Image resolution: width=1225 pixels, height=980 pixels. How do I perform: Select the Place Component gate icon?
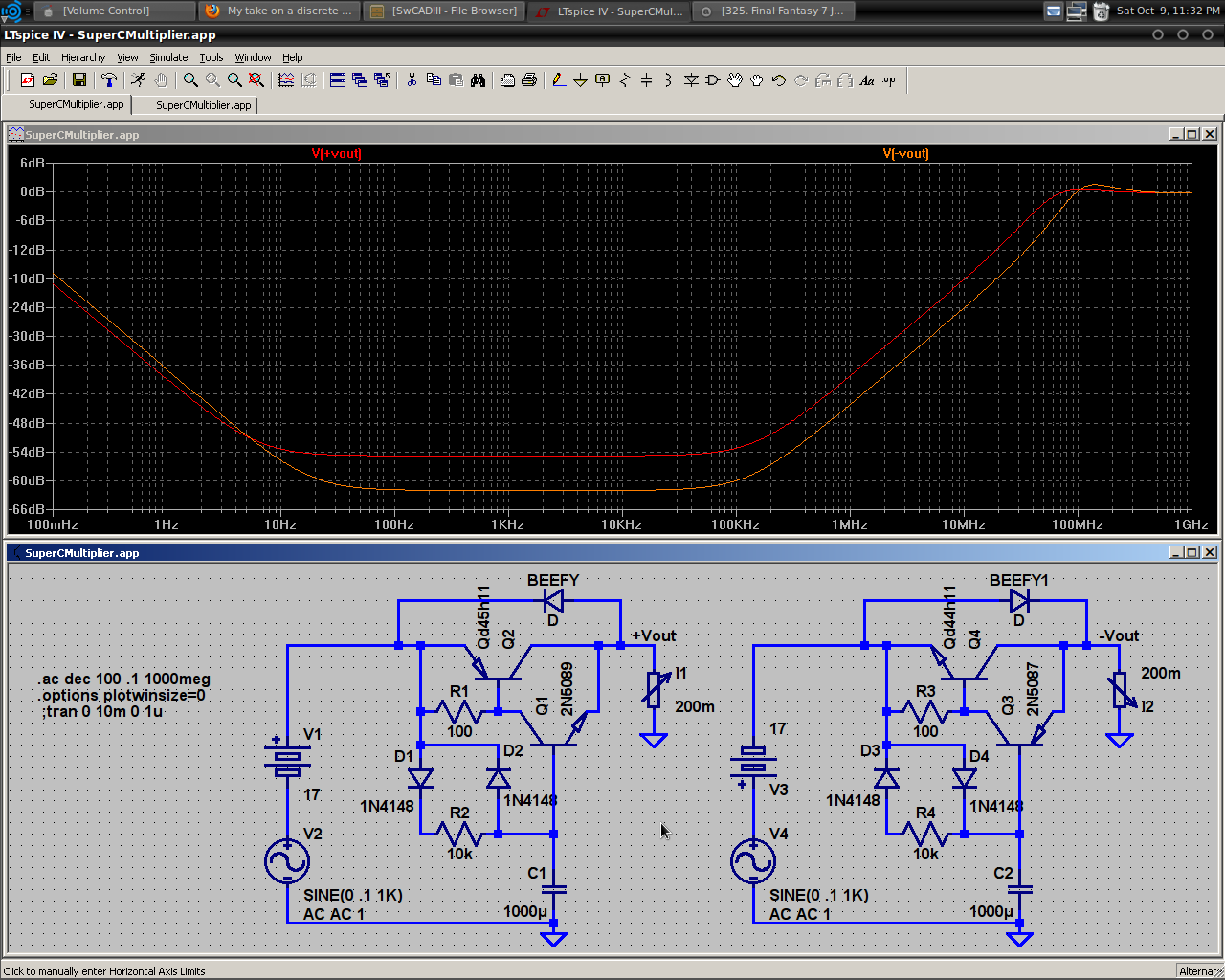tap(713, 80)
